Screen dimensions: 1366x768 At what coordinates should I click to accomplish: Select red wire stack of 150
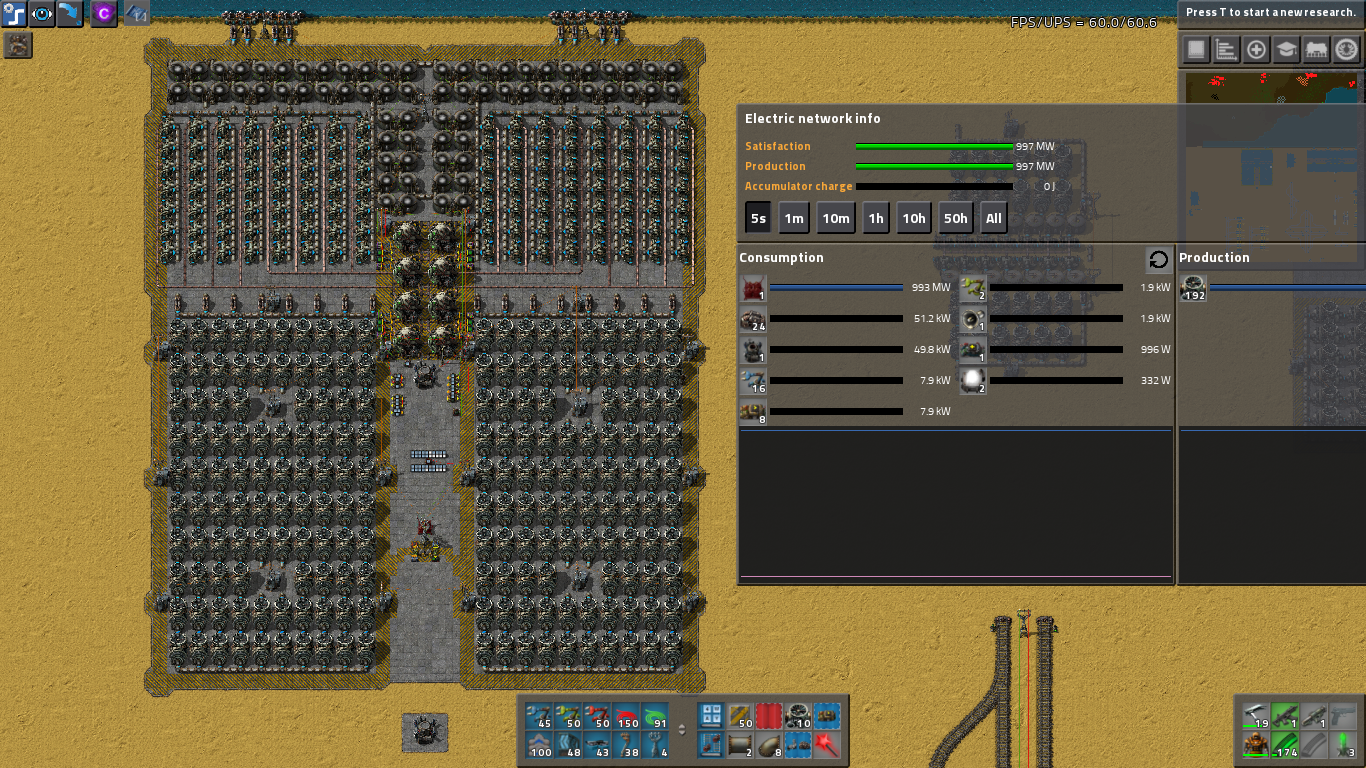[627, 716]
